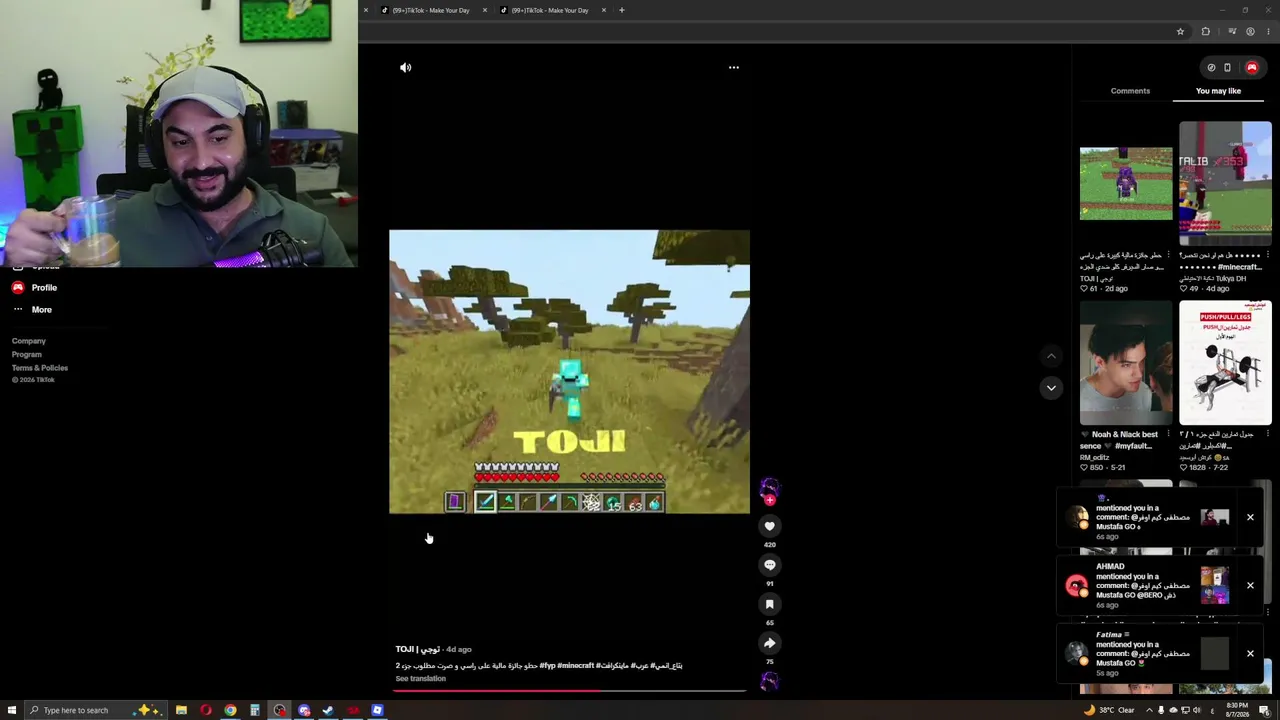Open the browser profile icon
Viewport: 1280px width, 720px height.
tap(1250, 32)
